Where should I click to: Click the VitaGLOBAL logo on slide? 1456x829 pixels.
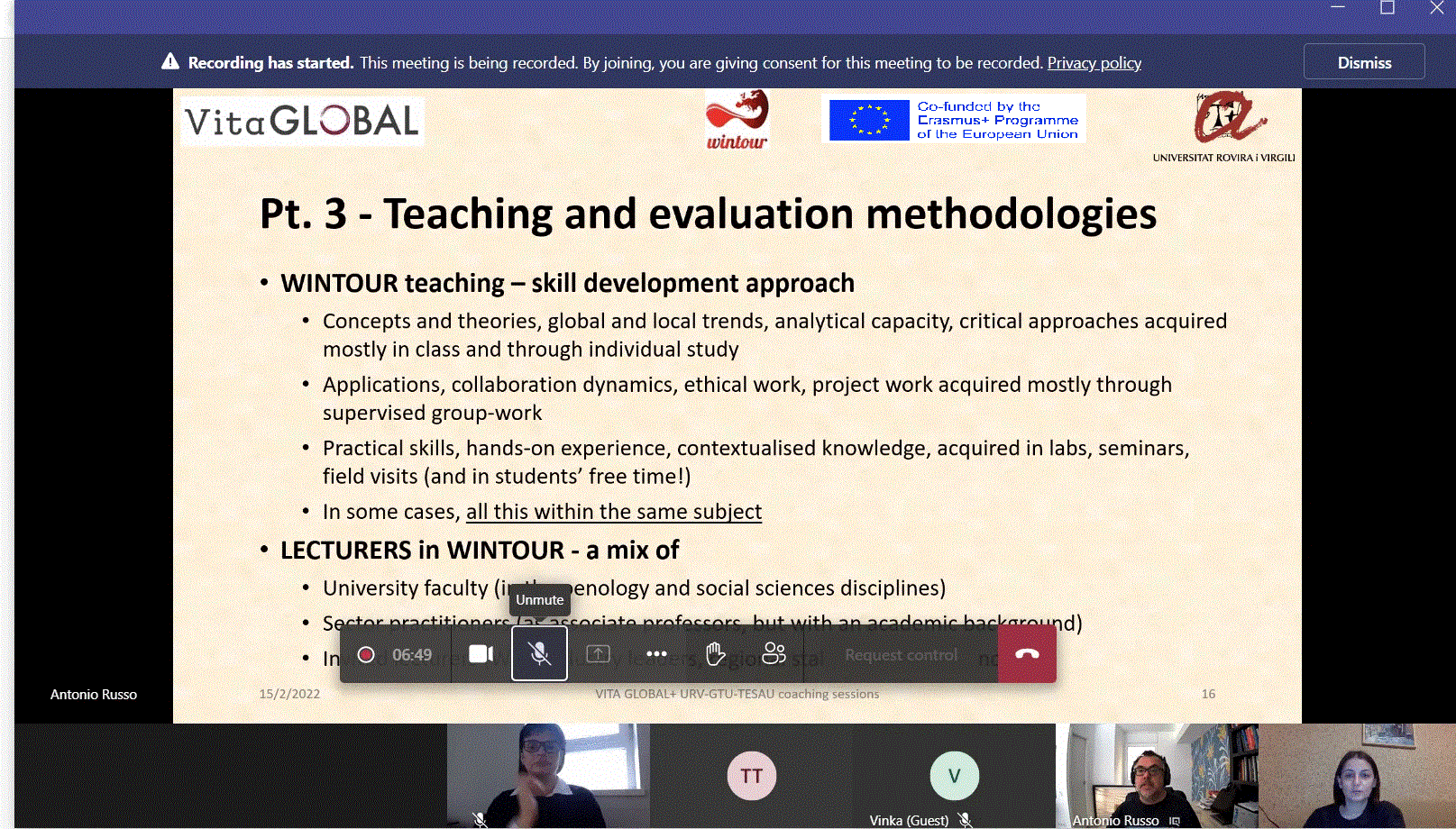pos(302,121)
